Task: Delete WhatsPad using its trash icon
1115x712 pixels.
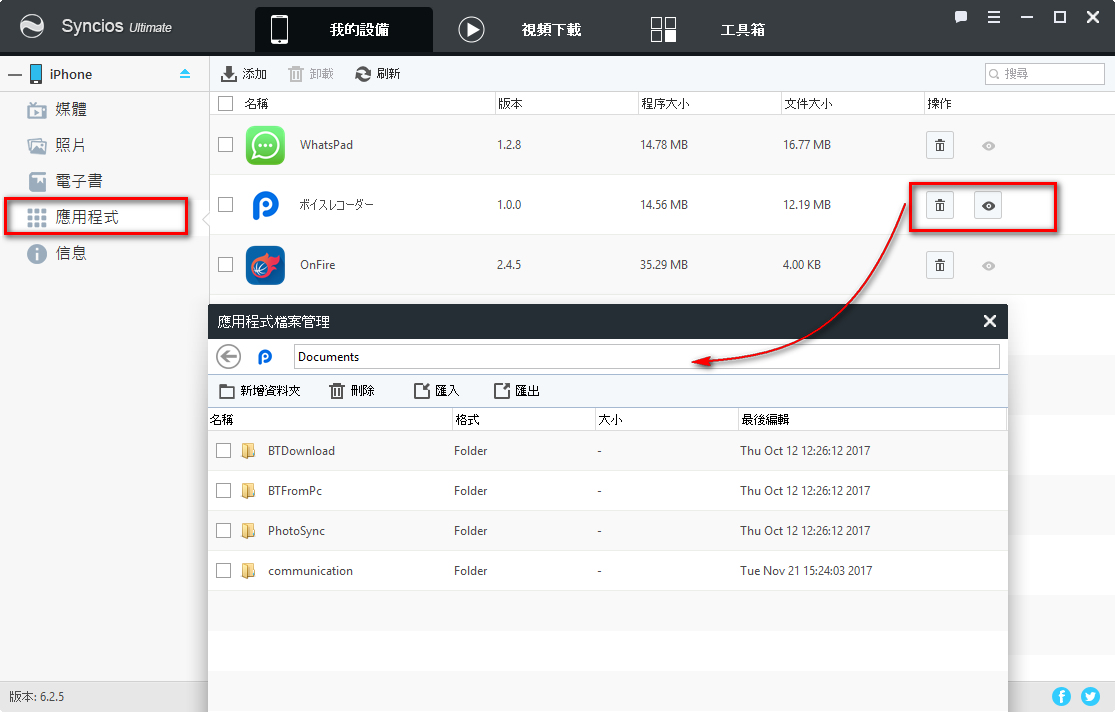Action: coord(939,145)
